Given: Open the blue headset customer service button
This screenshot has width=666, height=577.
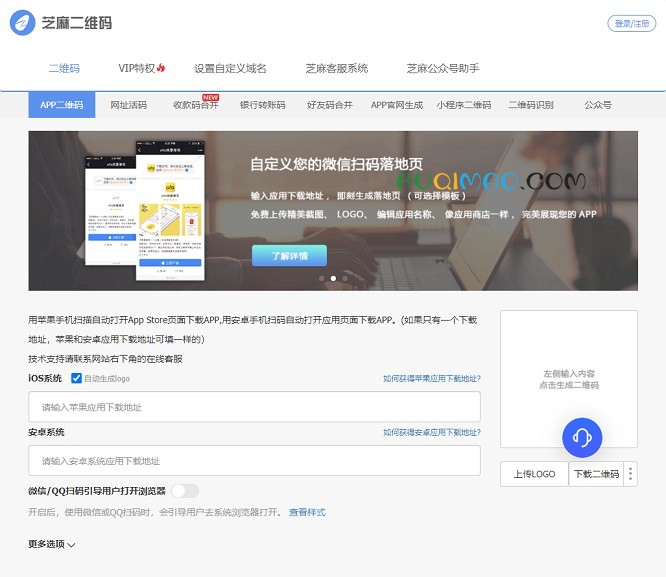Looking at the screenshot, I should [582, 437].
